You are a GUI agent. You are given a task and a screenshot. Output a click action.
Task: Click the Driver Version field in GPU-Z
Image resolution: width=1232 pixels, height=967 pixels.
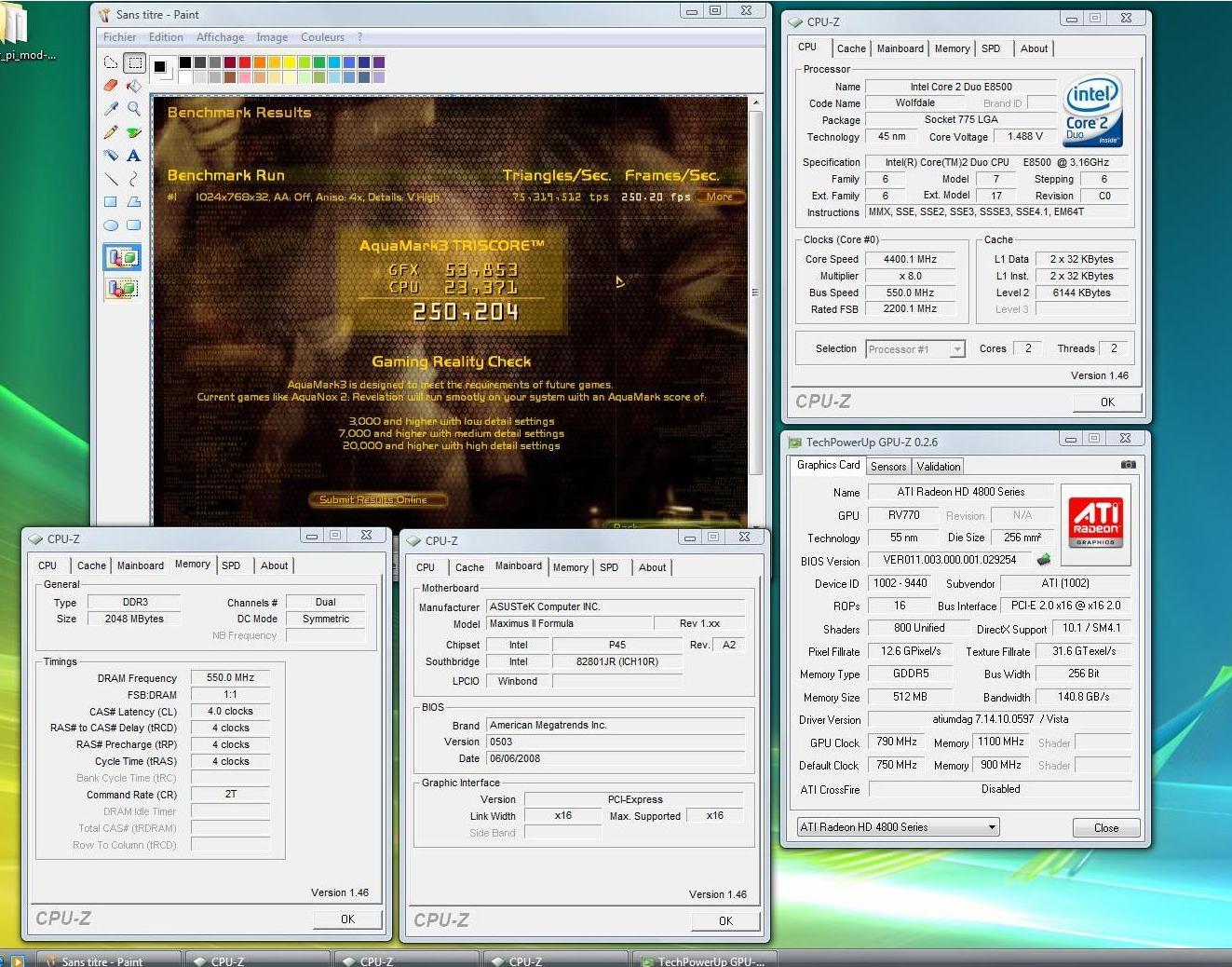(x=1000, y=719)
